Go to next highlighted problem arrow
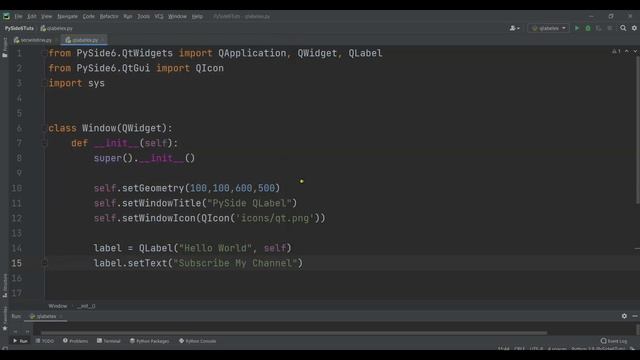This screenshot has height=360, width=640. [x=635, y=51]
